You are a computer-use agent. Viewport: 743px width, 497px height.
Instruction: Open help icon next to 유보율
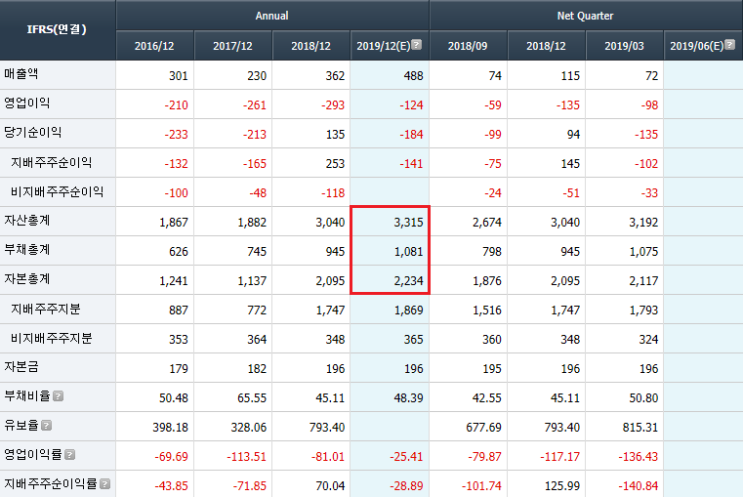(x=46, y=425)
